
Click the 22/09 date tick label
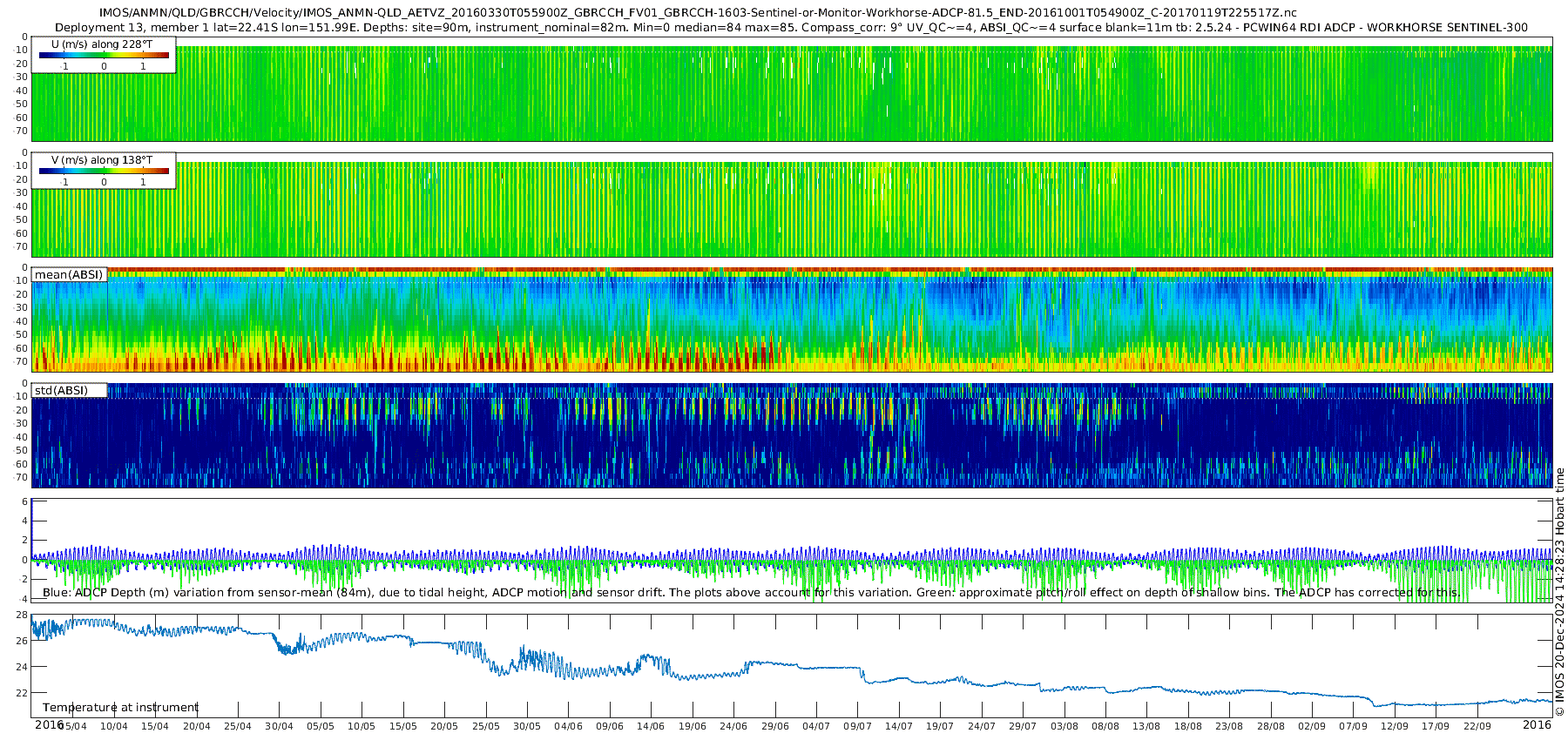[x=1477, y=727]
